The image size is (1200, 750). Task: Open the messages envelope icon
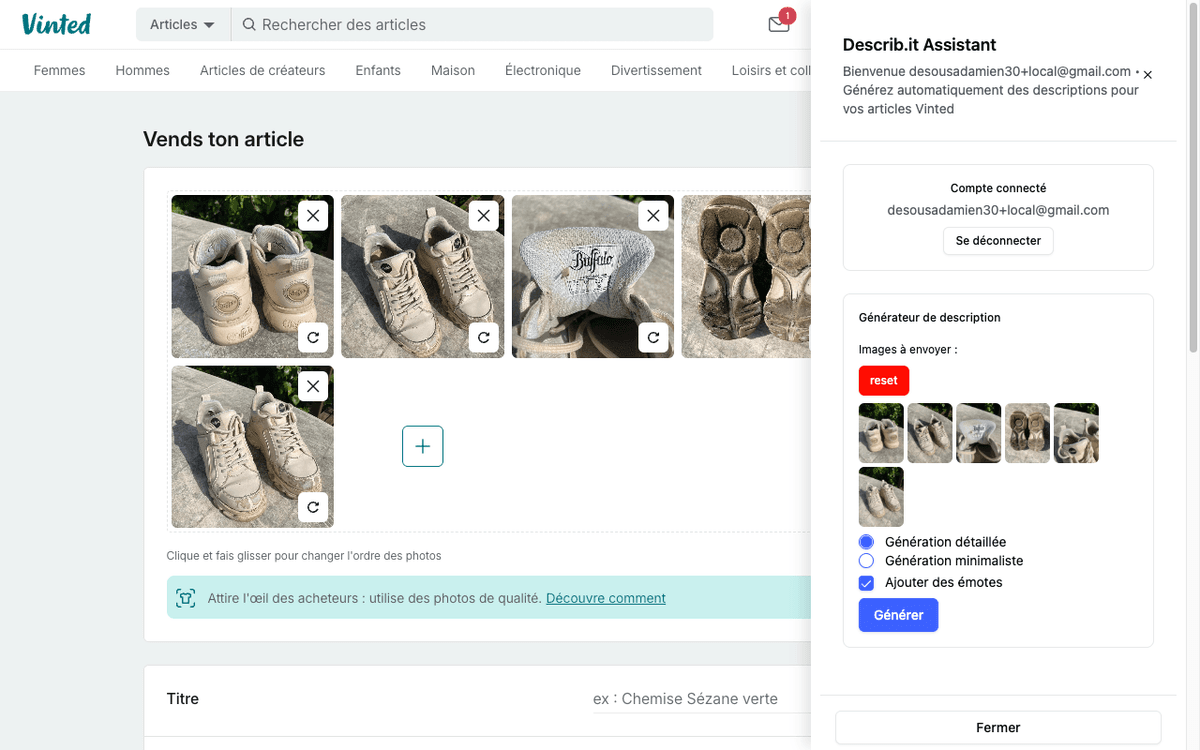click(x=779, y=25)
